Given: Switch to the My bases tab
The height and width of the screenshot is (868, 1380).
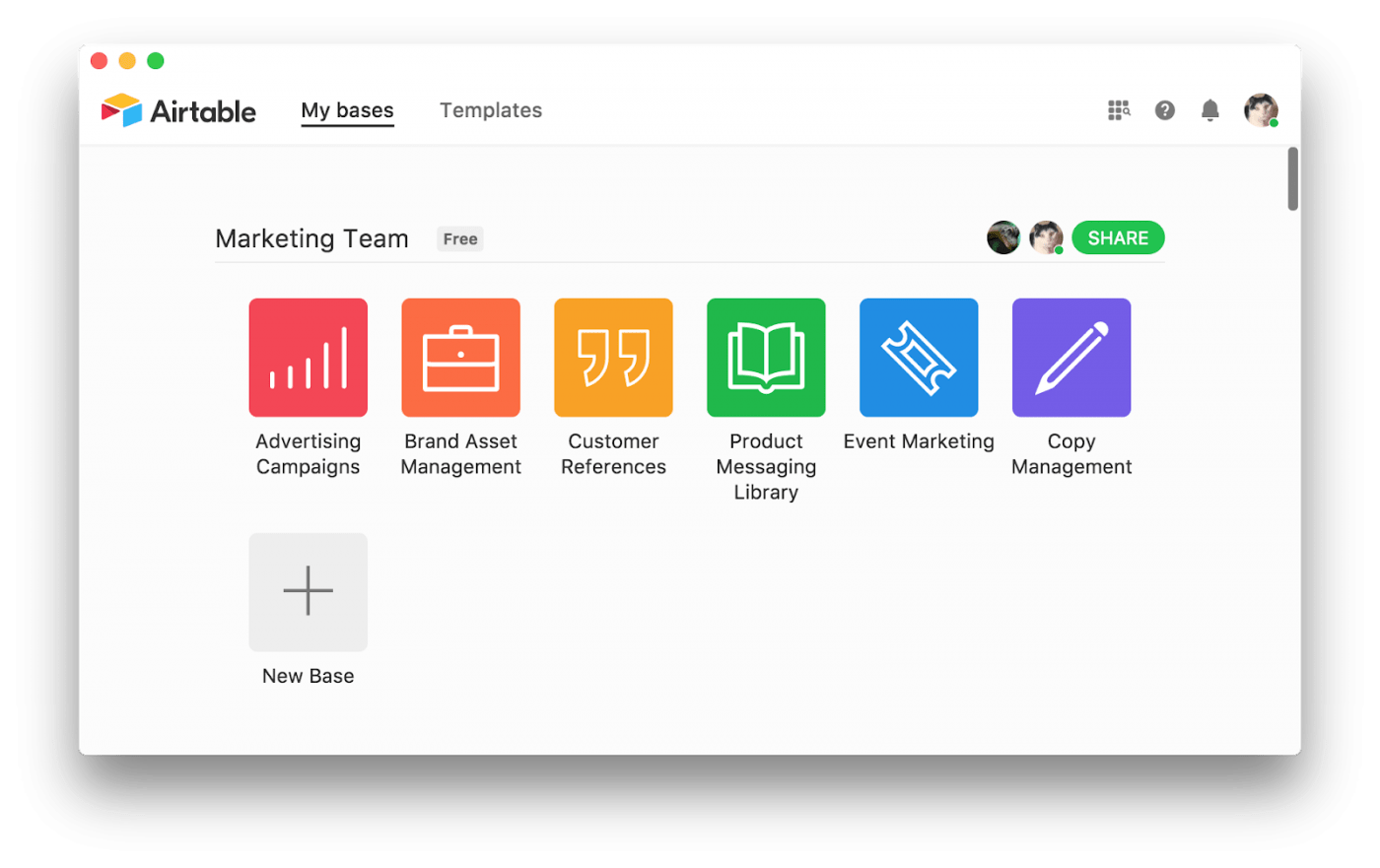Looking at the screenshot, I should coord(347,110).
